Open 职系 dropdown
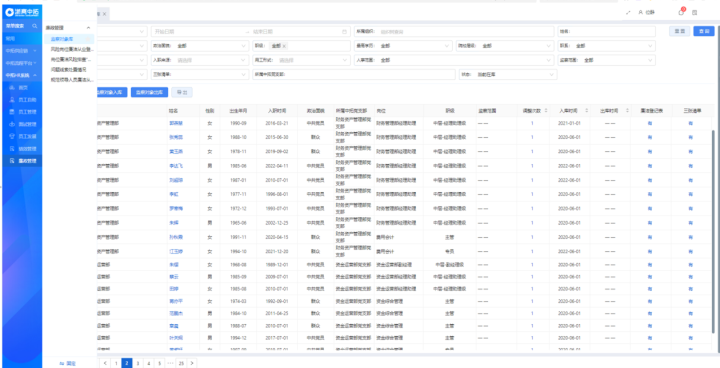Image resolution: width=720 pixels, height=368 pixels. pyautogui.click(x=607, y=46)
